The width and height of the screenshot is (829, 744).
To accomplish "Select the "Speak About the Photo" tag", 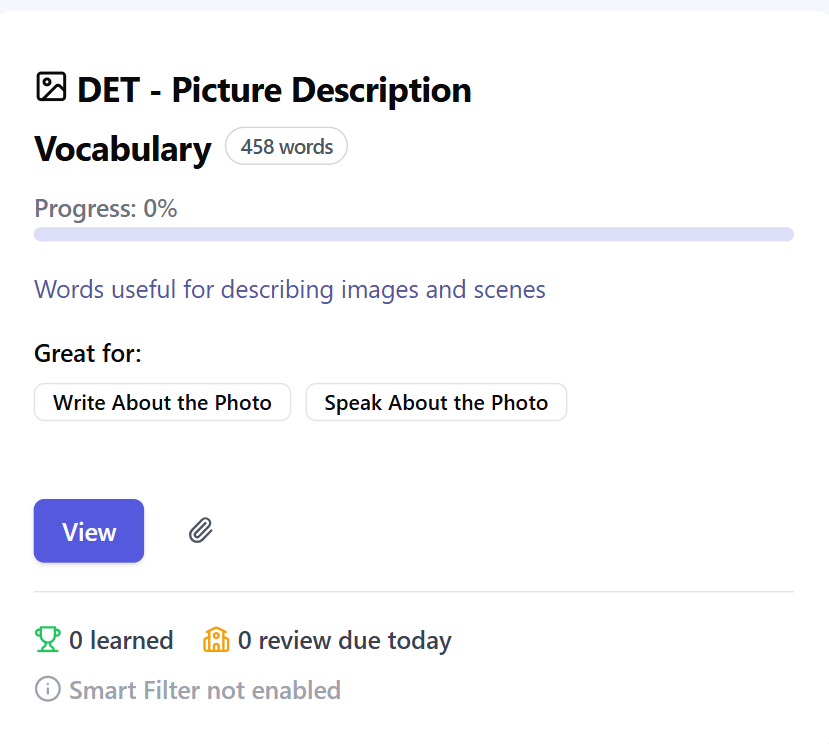I will point(436,402).
